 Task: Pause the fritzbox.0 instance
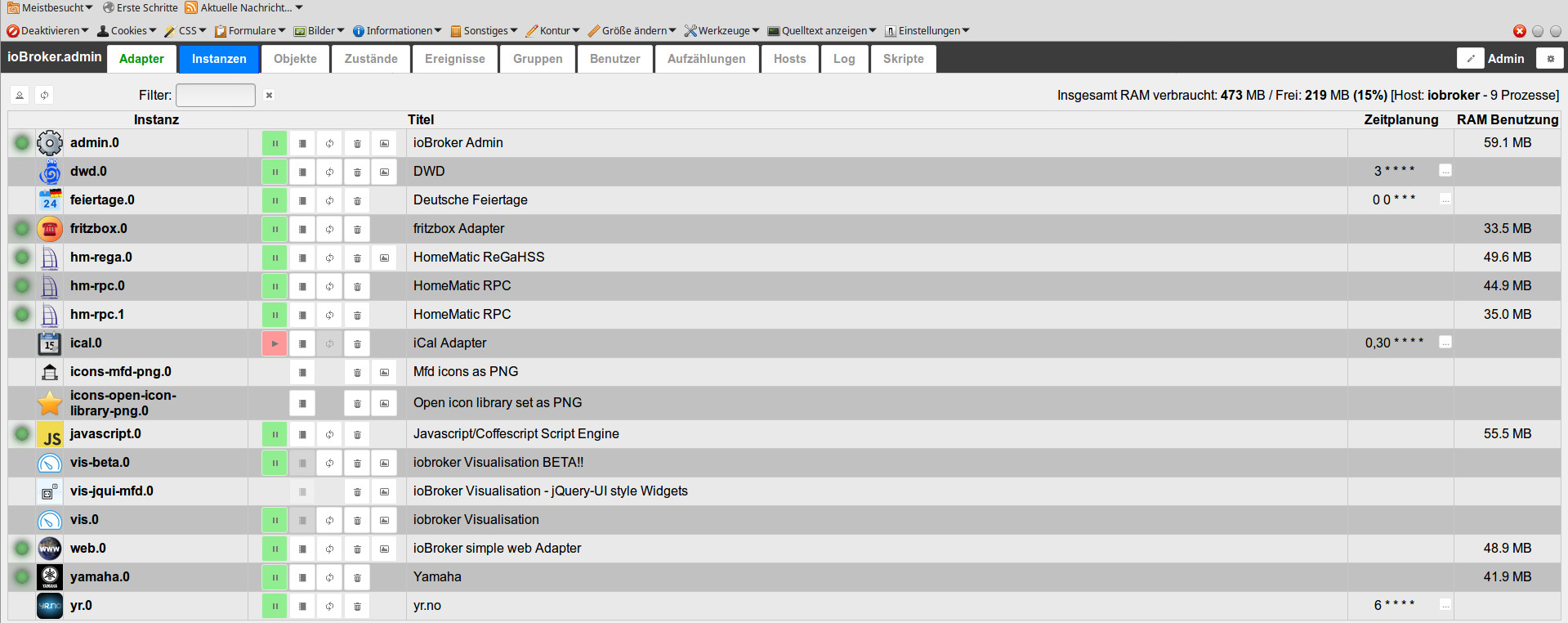[x=275, y=229]
